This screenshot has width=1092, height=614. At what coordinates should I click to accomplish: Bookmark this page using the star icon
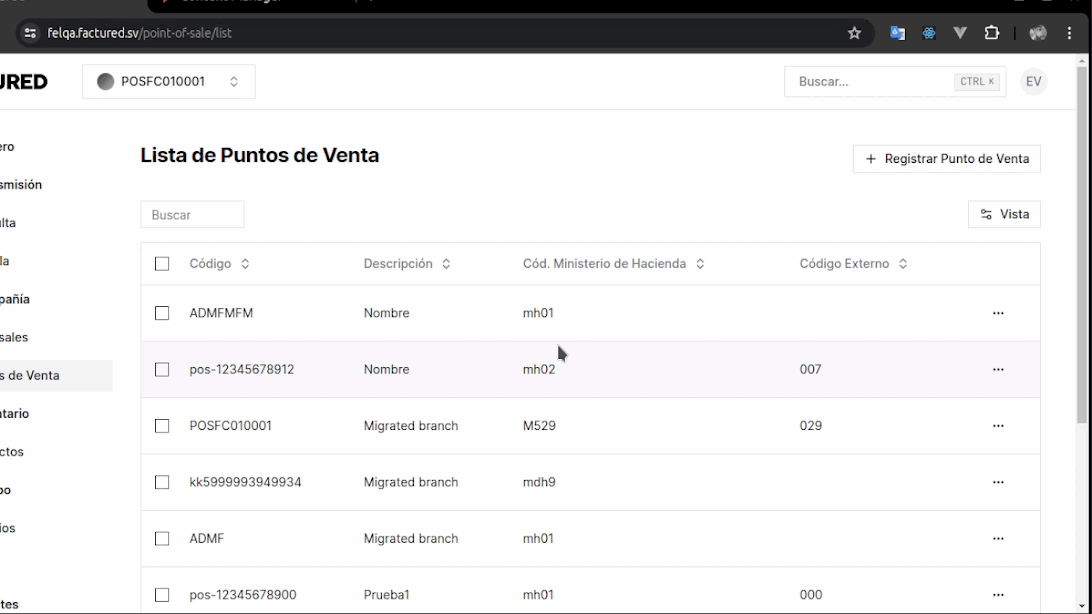(x=854, y=32)
